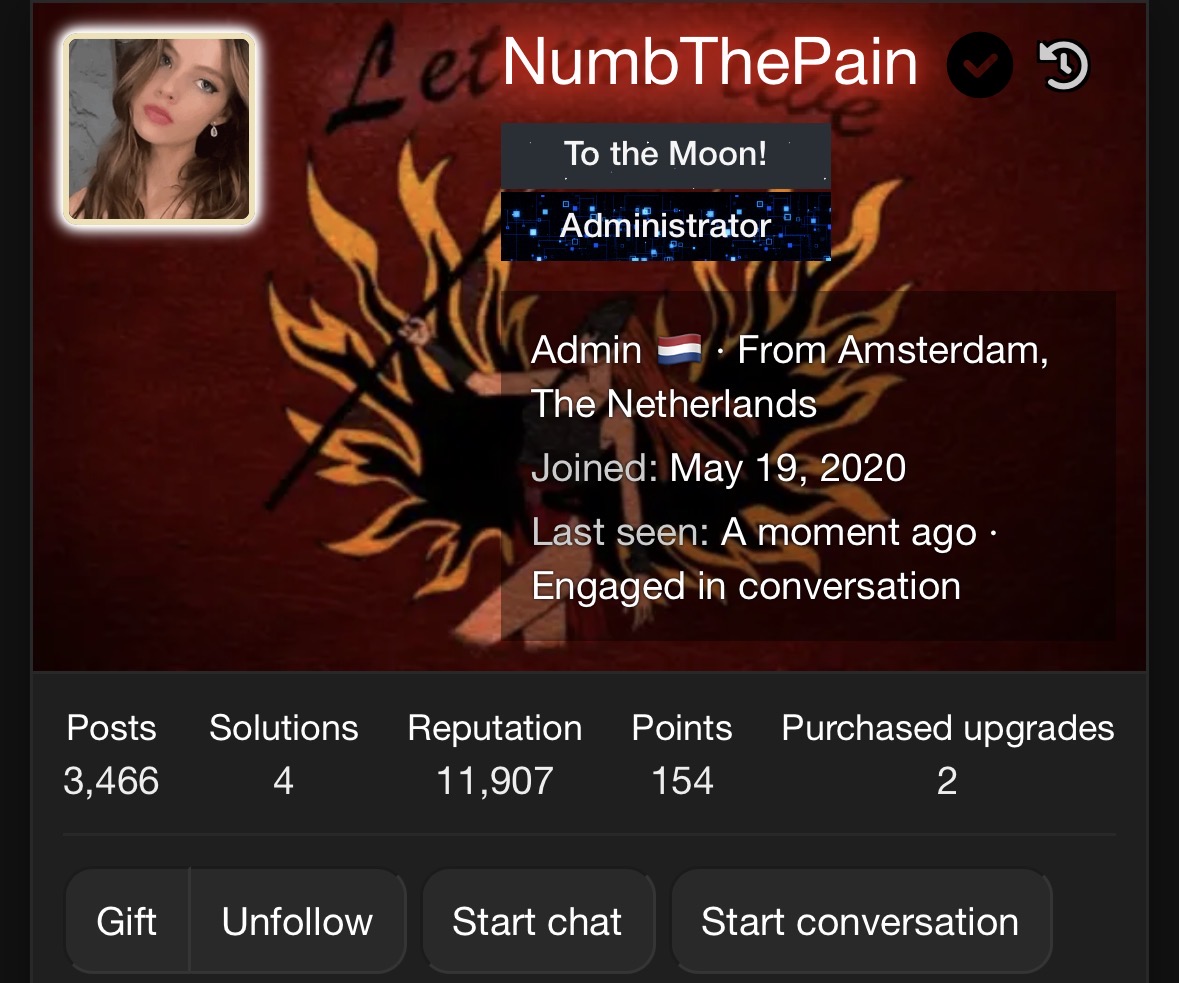Click the Start conversation button
This screenshot has height=983, width=1179.
(860, 921)
